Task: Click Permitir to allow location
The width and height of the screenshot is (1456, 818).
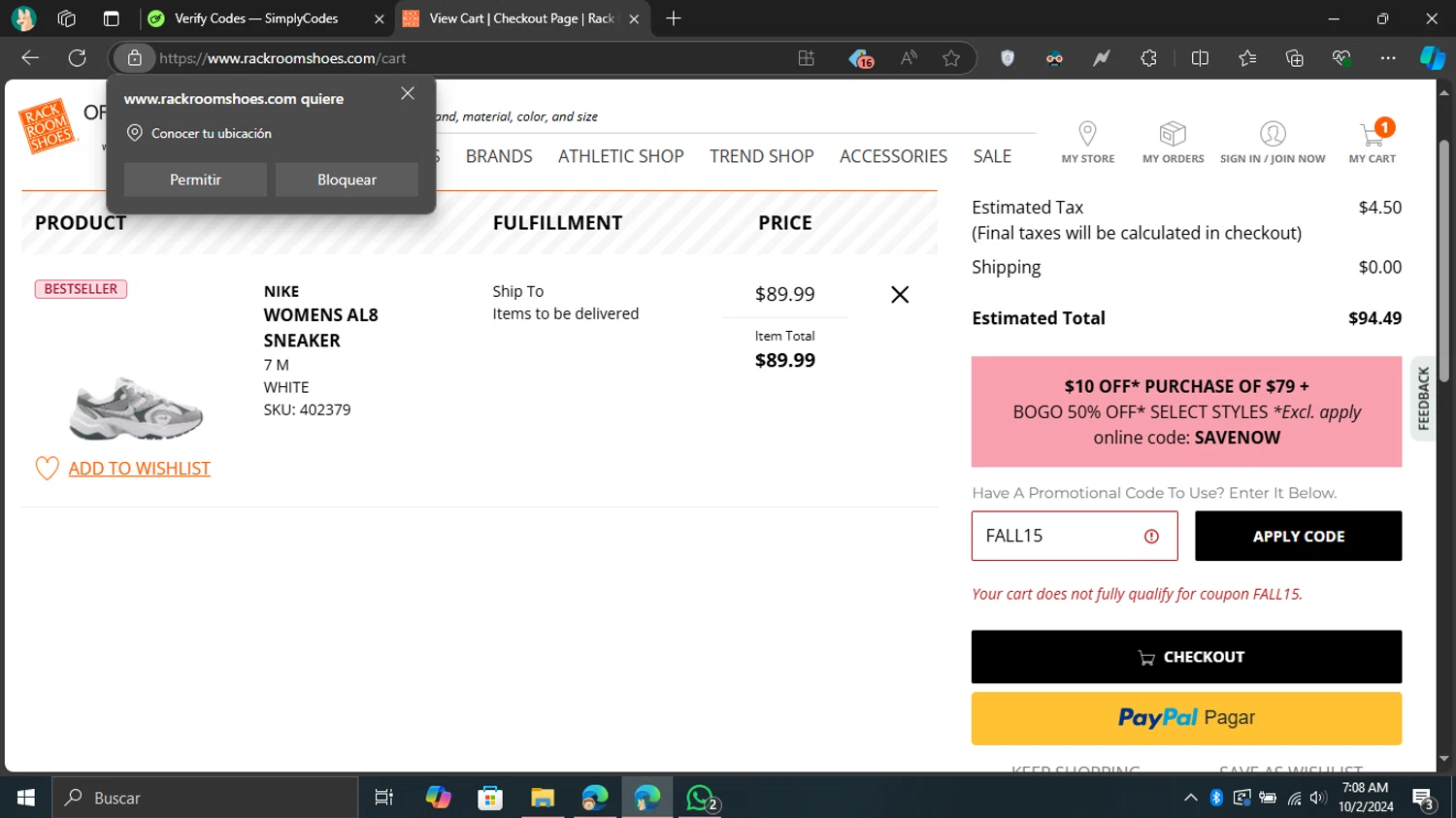Action: pos(195,180)
